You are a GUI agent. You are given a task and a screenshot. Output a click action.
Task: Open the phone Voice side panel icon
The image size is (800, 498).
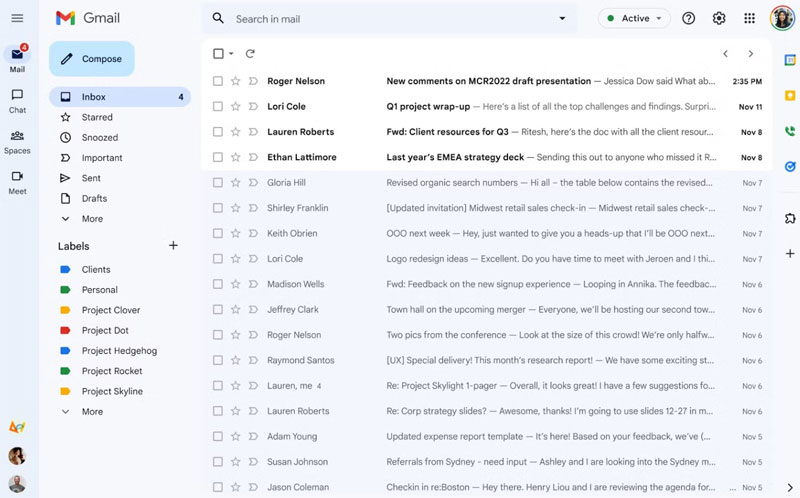[x=790, y=131]
